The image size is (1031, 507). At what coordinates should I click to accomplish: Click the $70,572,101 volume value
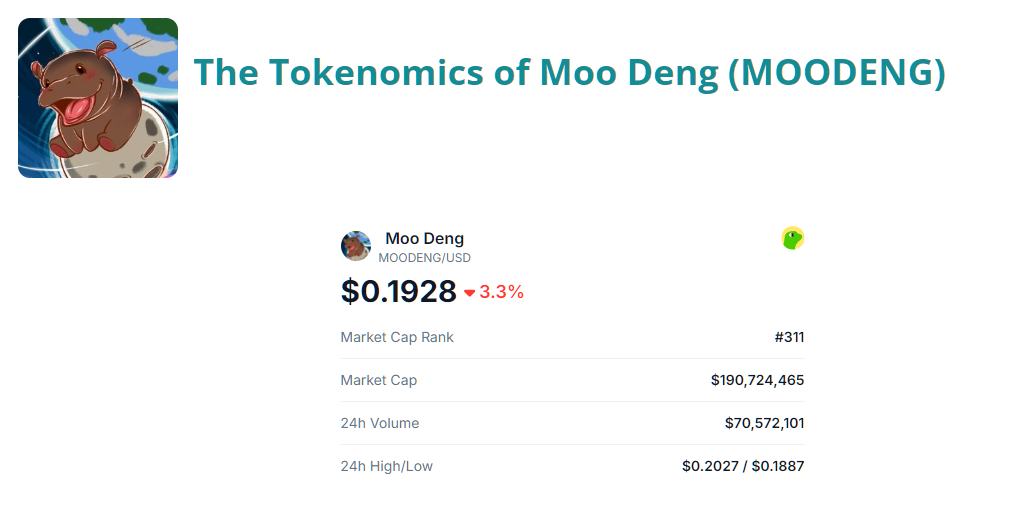point(764,423)
